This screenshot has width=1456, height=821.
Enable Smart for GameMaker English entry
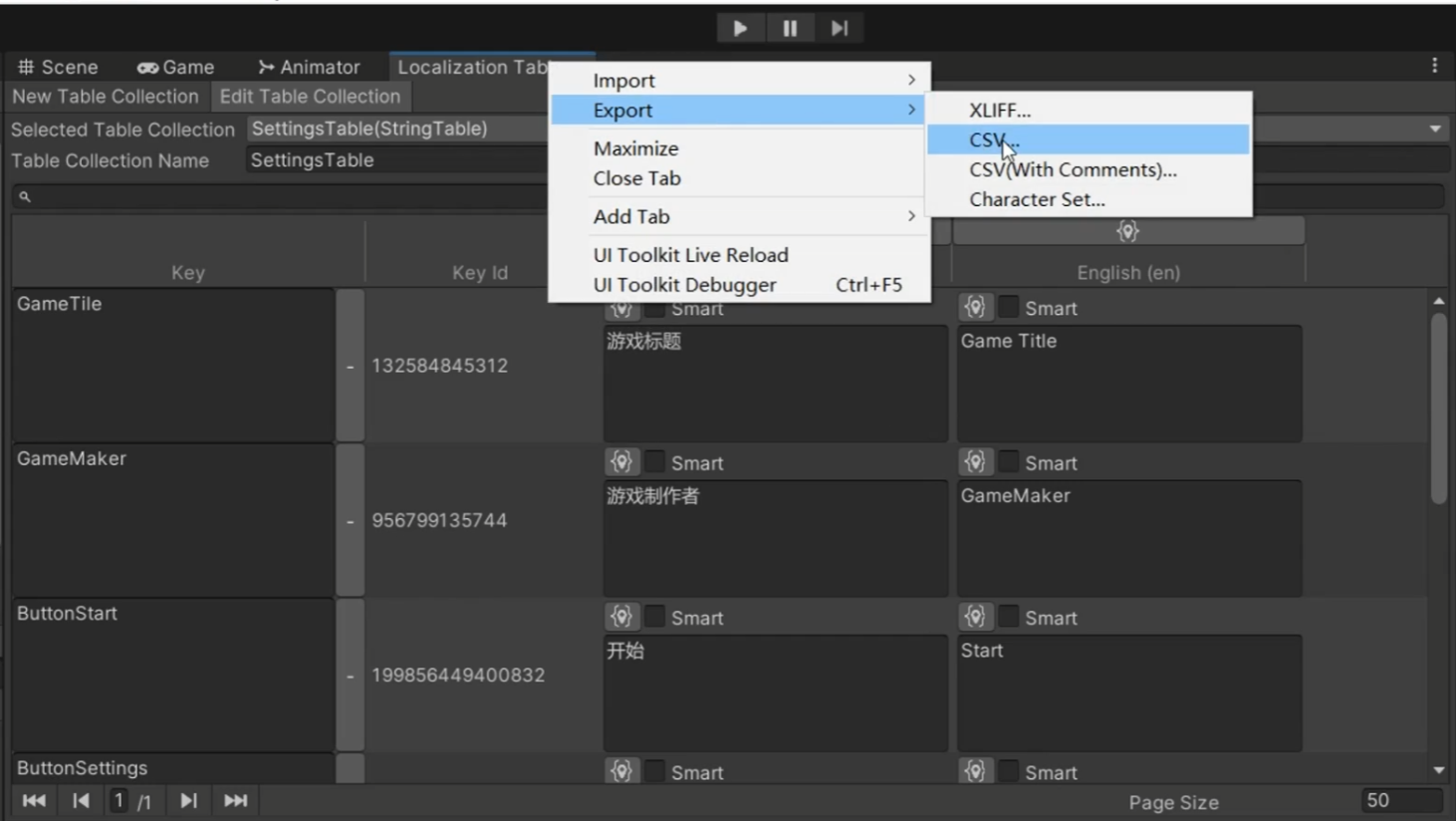[1009, 462]
